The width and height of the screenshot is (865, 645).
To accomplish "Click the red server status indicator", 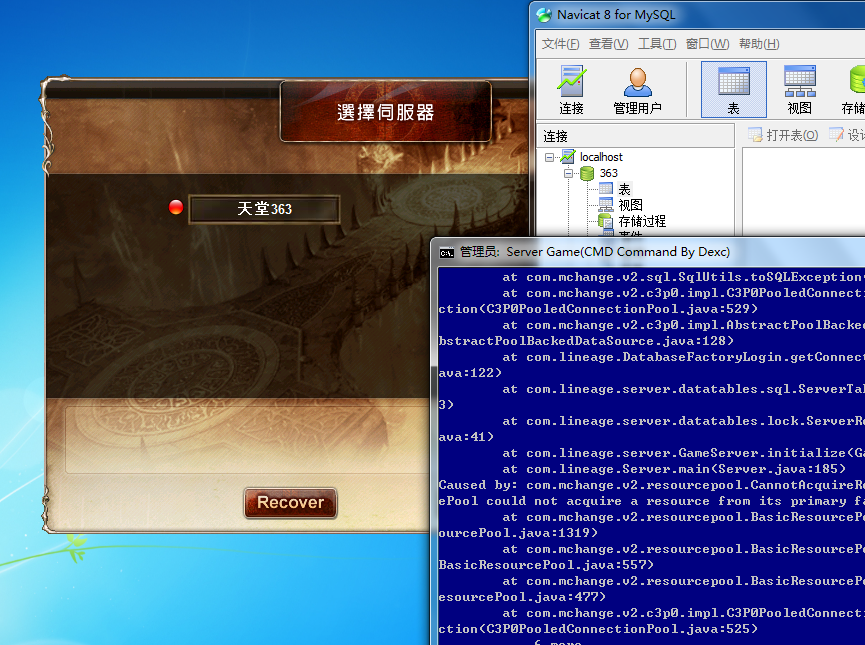I will 176,207.
